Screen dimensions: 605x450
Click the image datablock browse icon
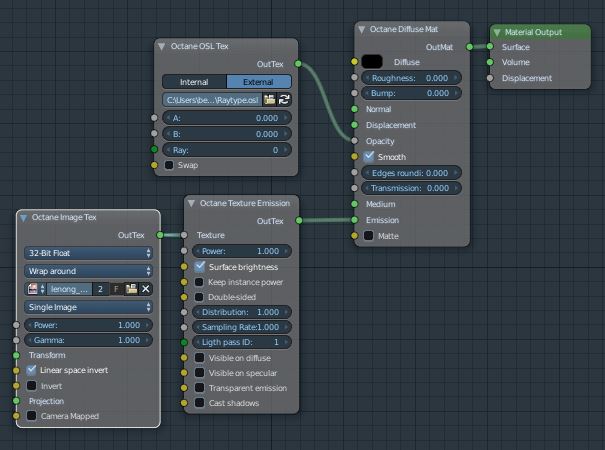pyautogui.click(x=35, y=289)
